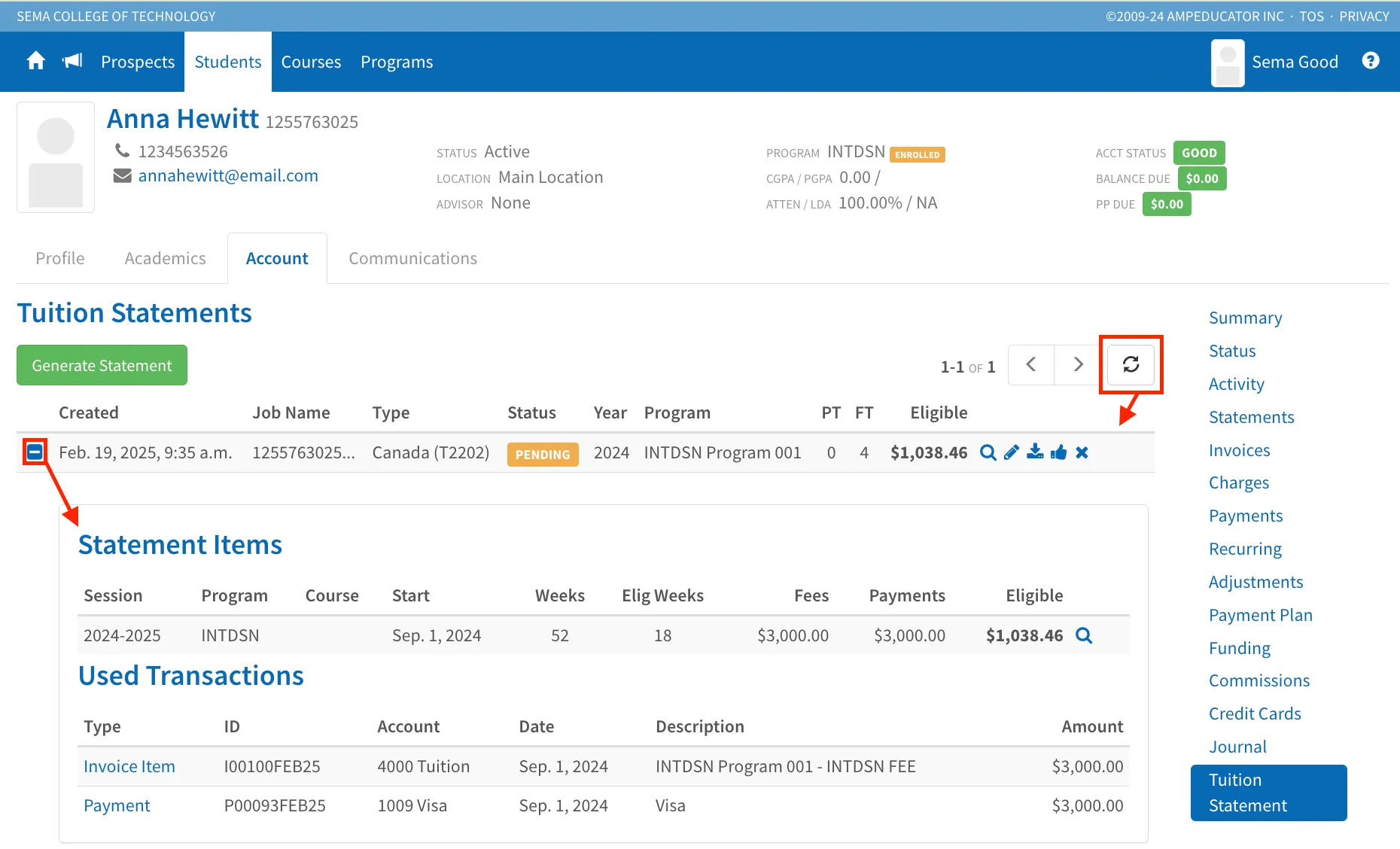Edit the T2202 statement with pencil icon
1400x849 pixels.
tap(1012, 452)
